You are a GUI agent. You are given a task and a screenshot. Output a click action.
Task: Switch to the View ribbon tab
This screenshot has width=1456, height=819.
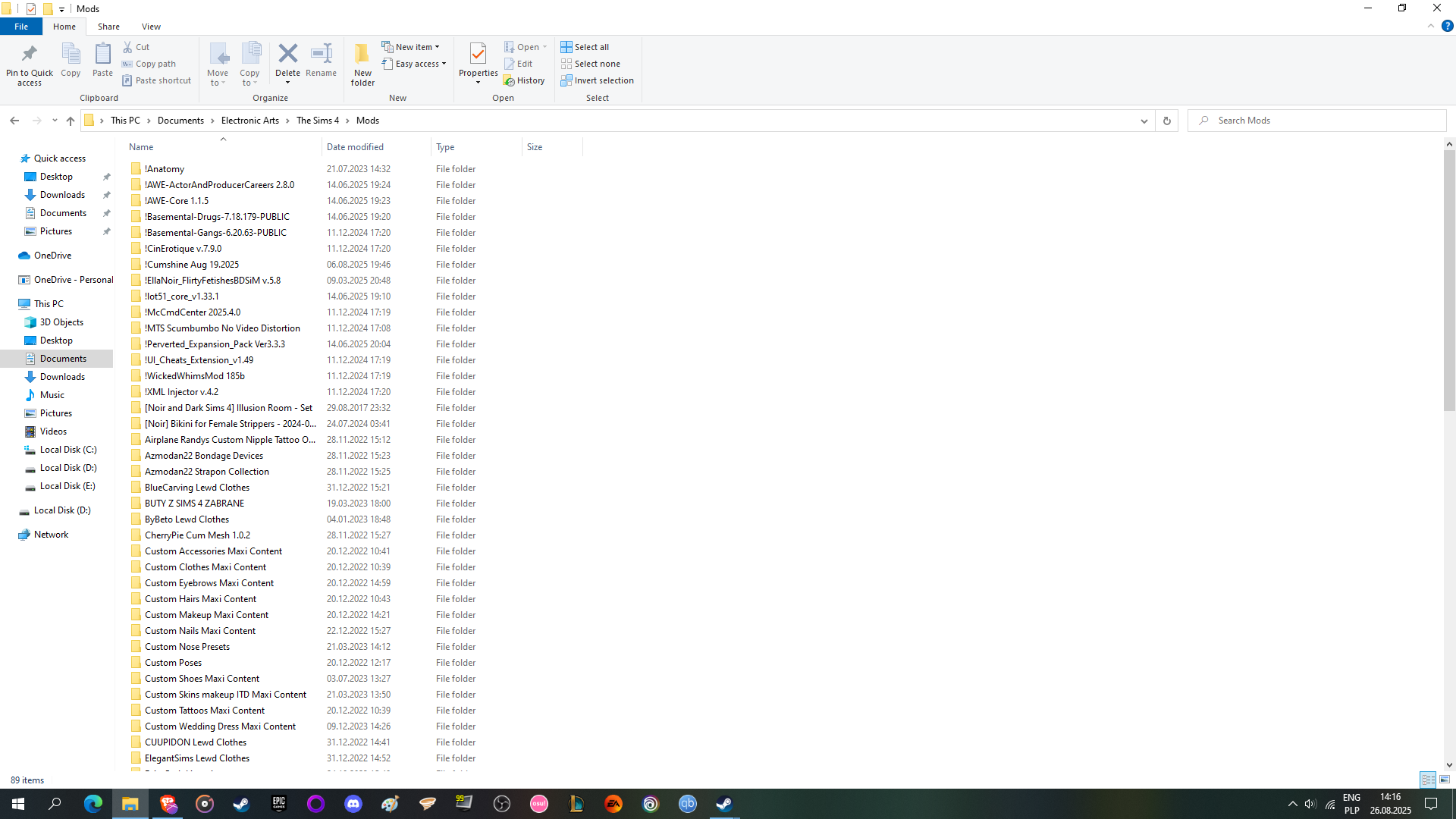151,27
